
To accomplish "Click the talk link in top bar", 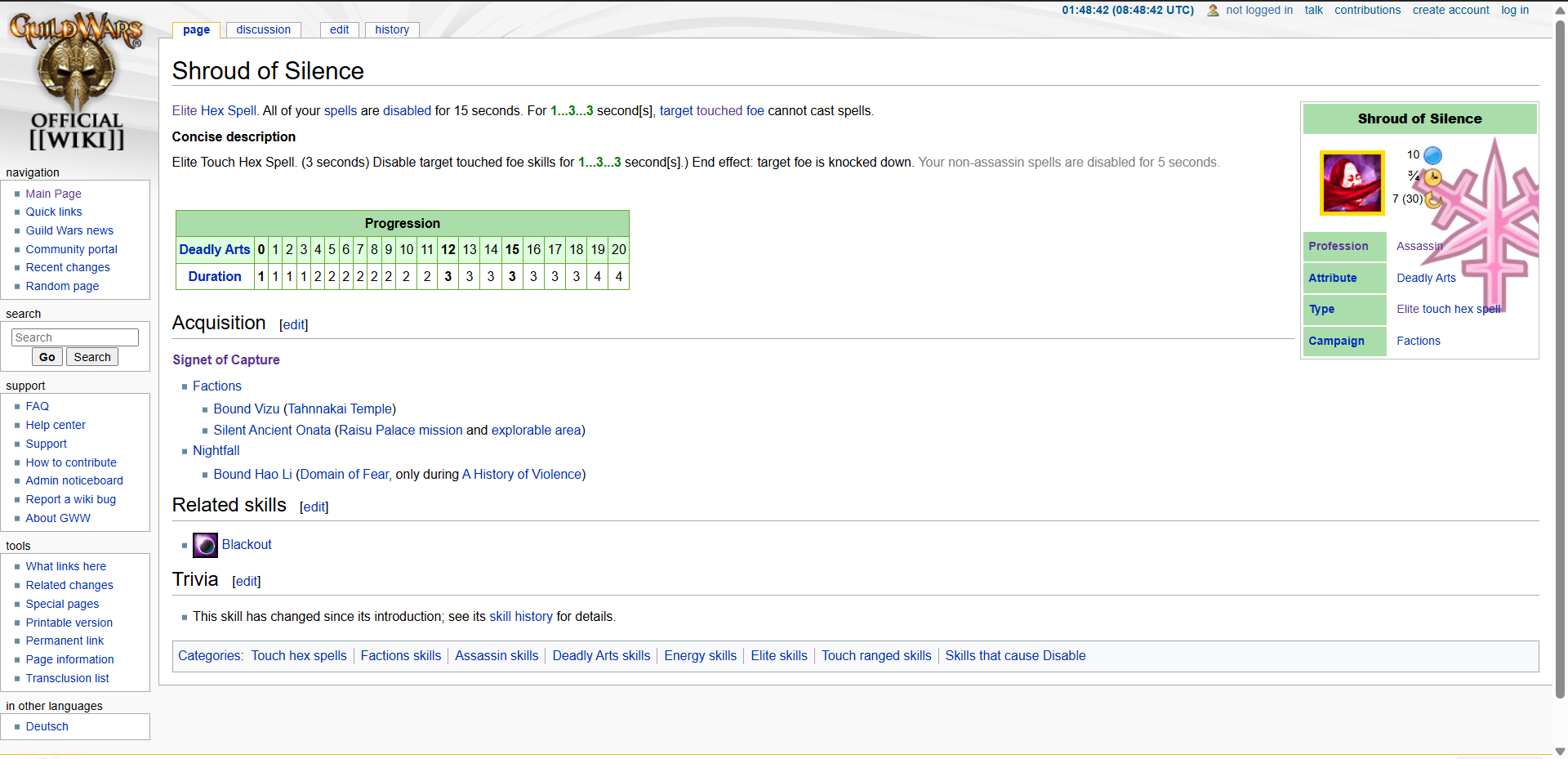I will tap(1313, 10).
